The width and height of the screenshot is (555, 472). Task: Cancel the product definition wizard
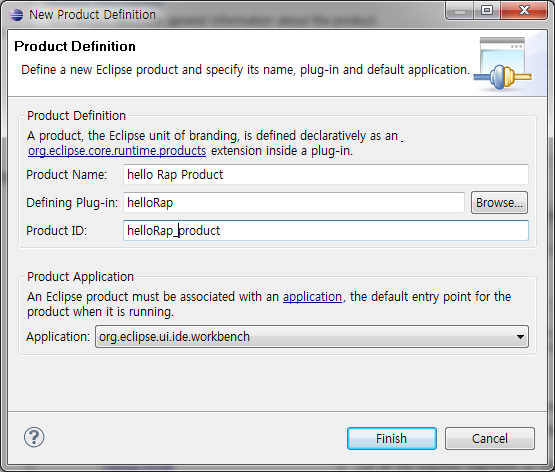click(490, 439)
